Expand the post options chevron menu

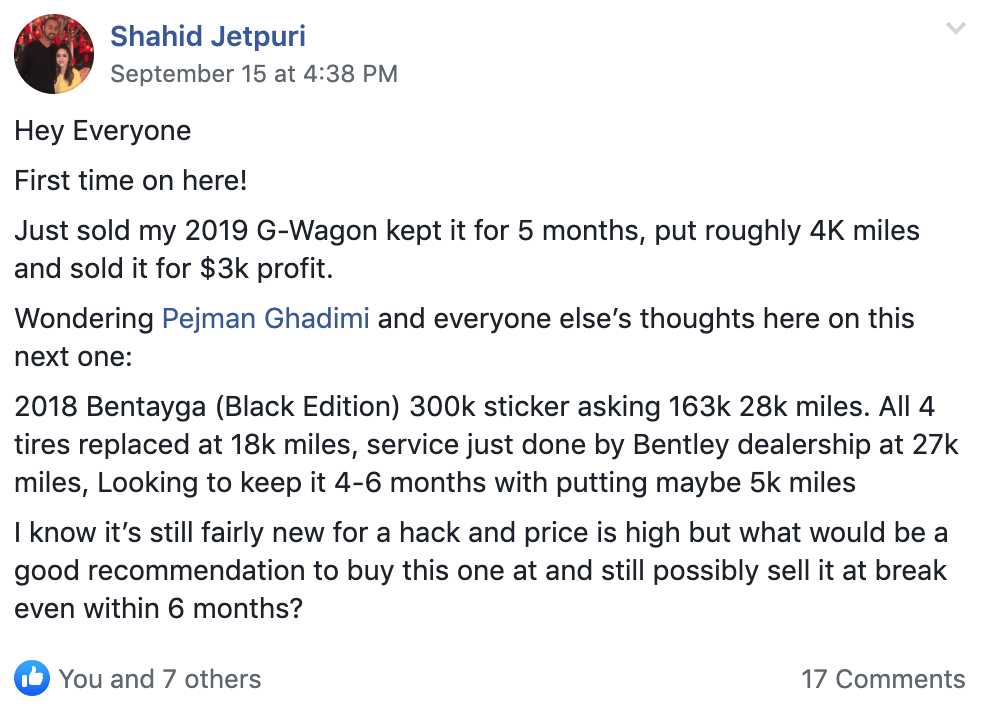955,29
